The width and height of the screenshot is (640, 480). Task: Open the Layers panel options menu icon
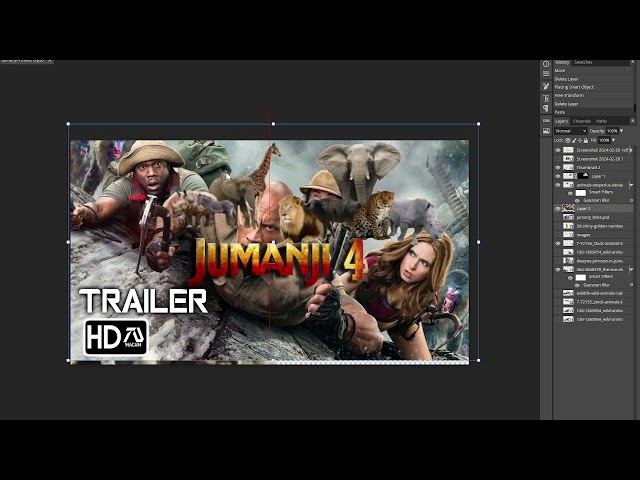click(633, 121)
